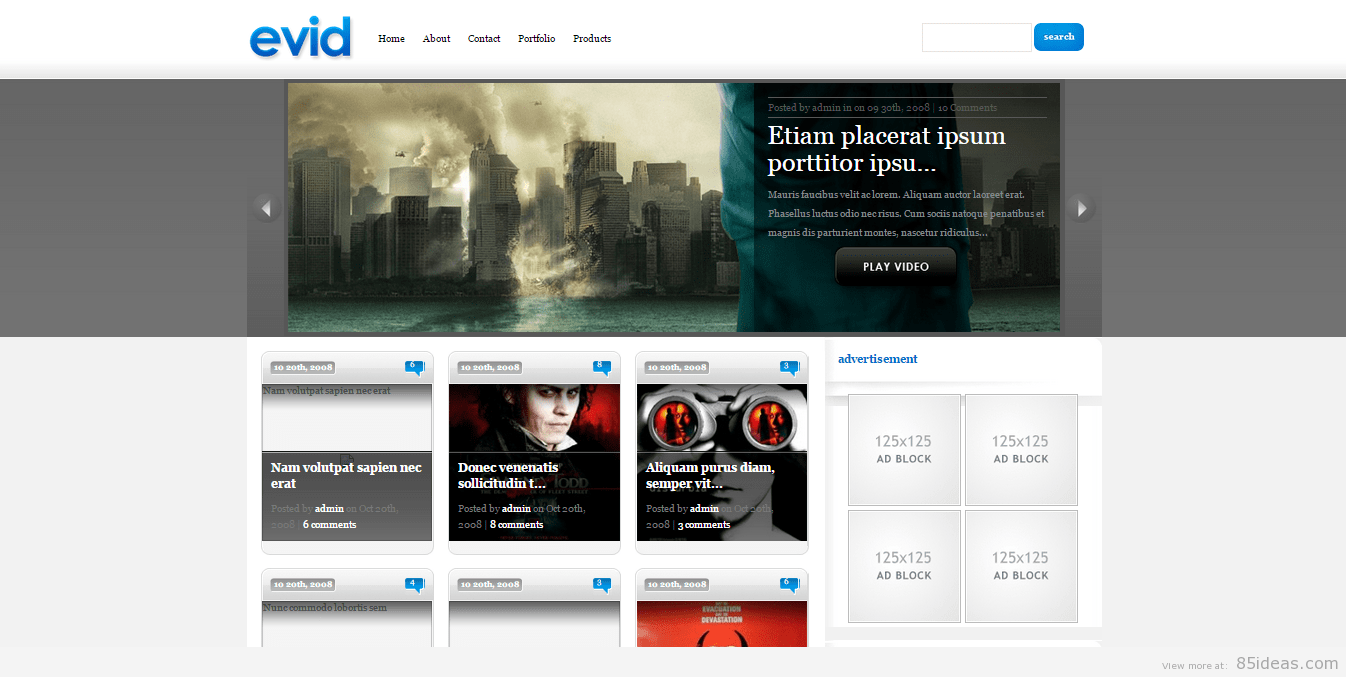Open comment bubble on Aliquam purus card
The image size is (1346, 677).
788,368
